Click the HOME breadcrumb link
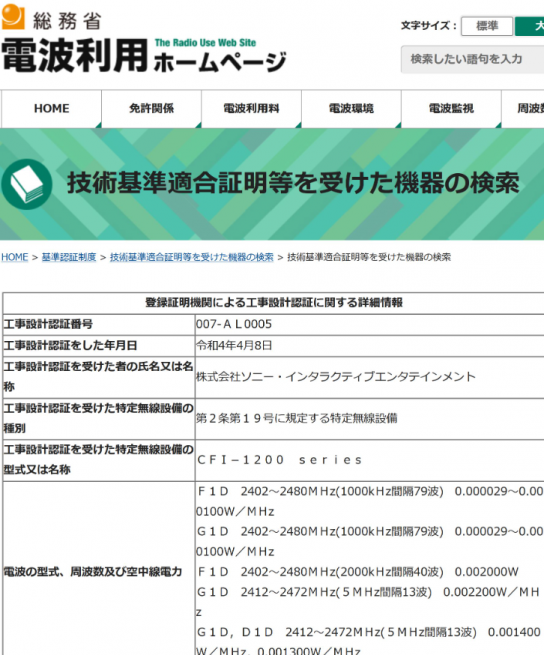Screen dimensions: 544x655 [15, 257]
